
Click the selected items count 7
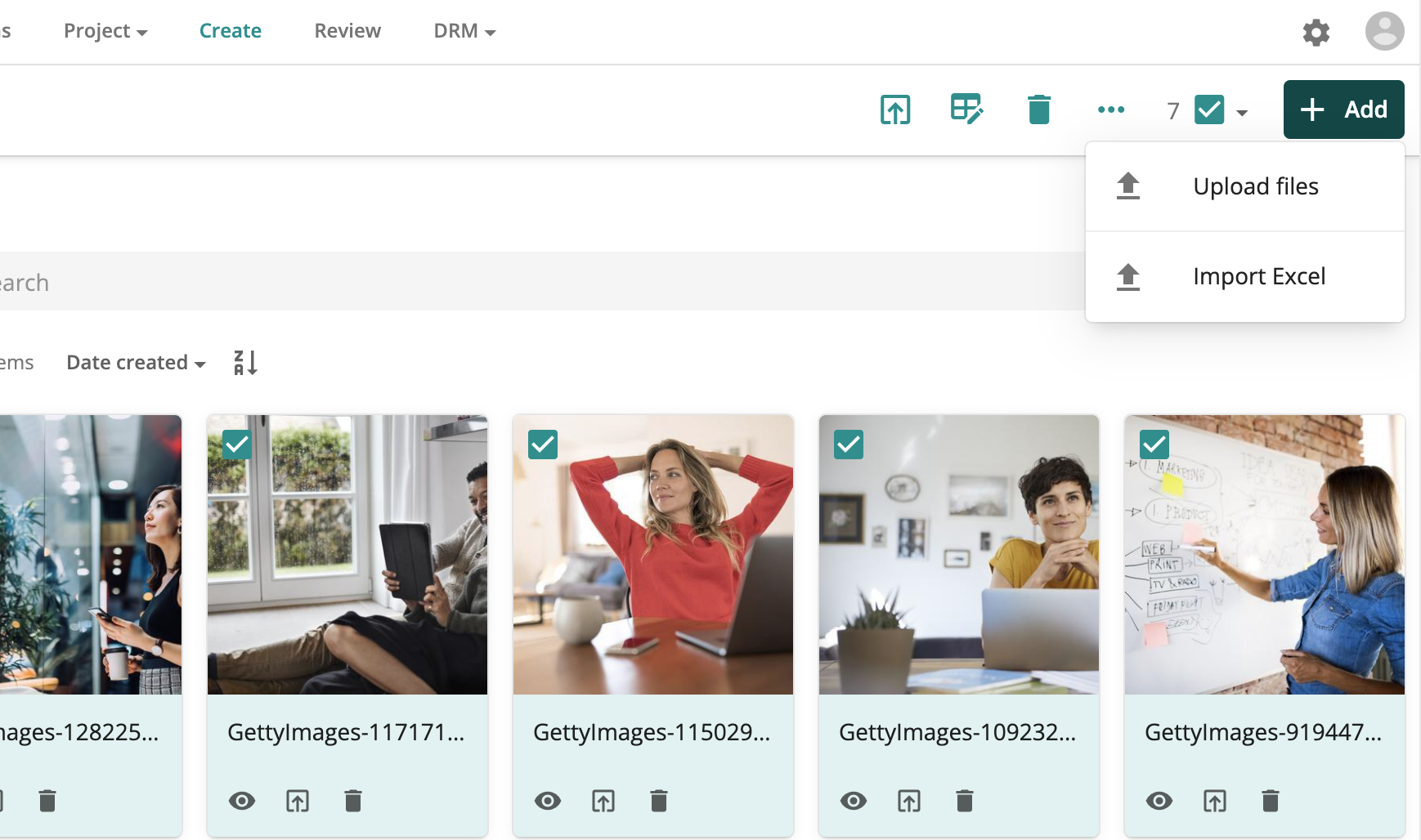pos(1173,110)
